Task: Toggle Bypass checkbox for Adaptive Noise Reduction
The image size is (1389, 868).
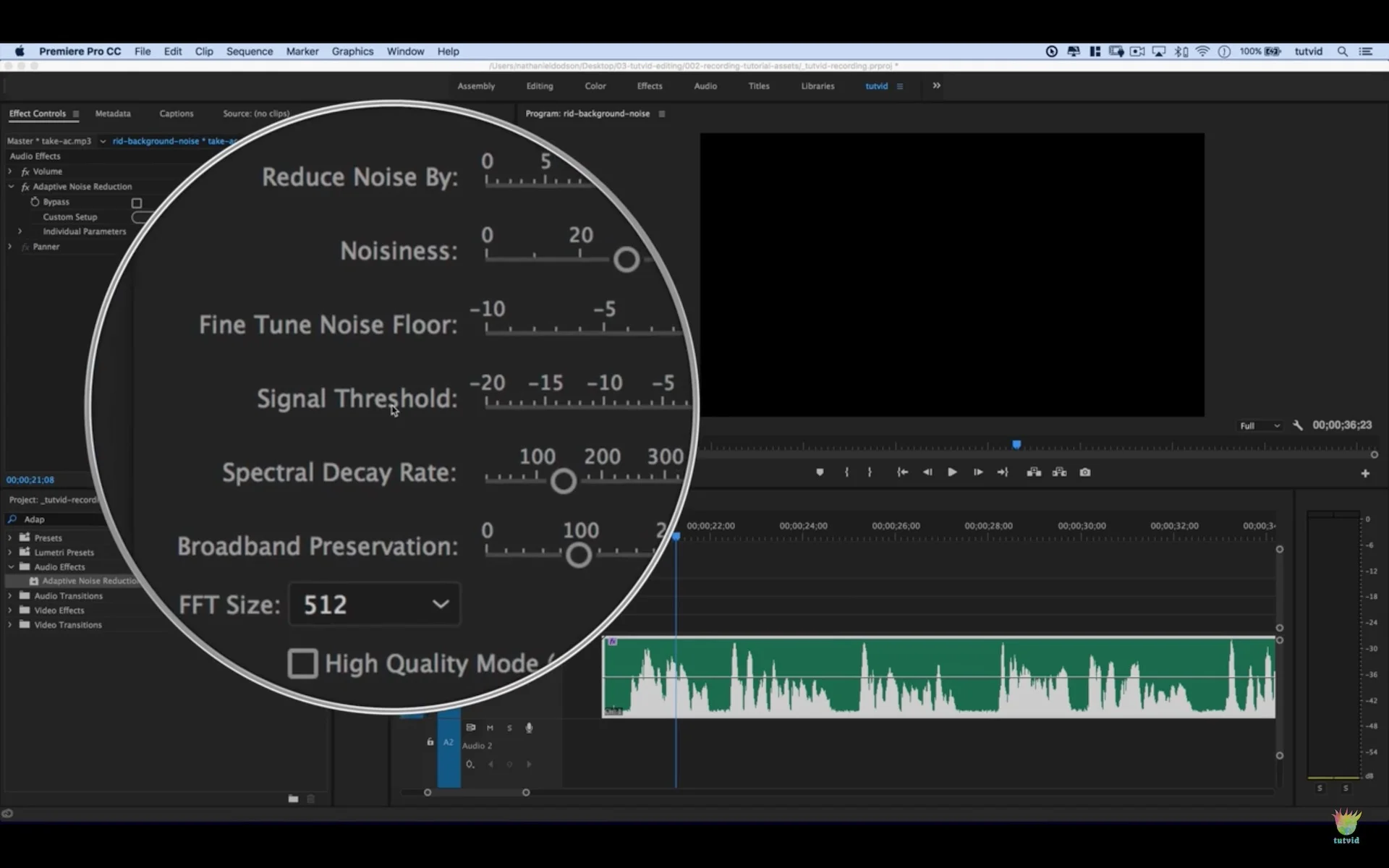Action: [x=137, y=203]
